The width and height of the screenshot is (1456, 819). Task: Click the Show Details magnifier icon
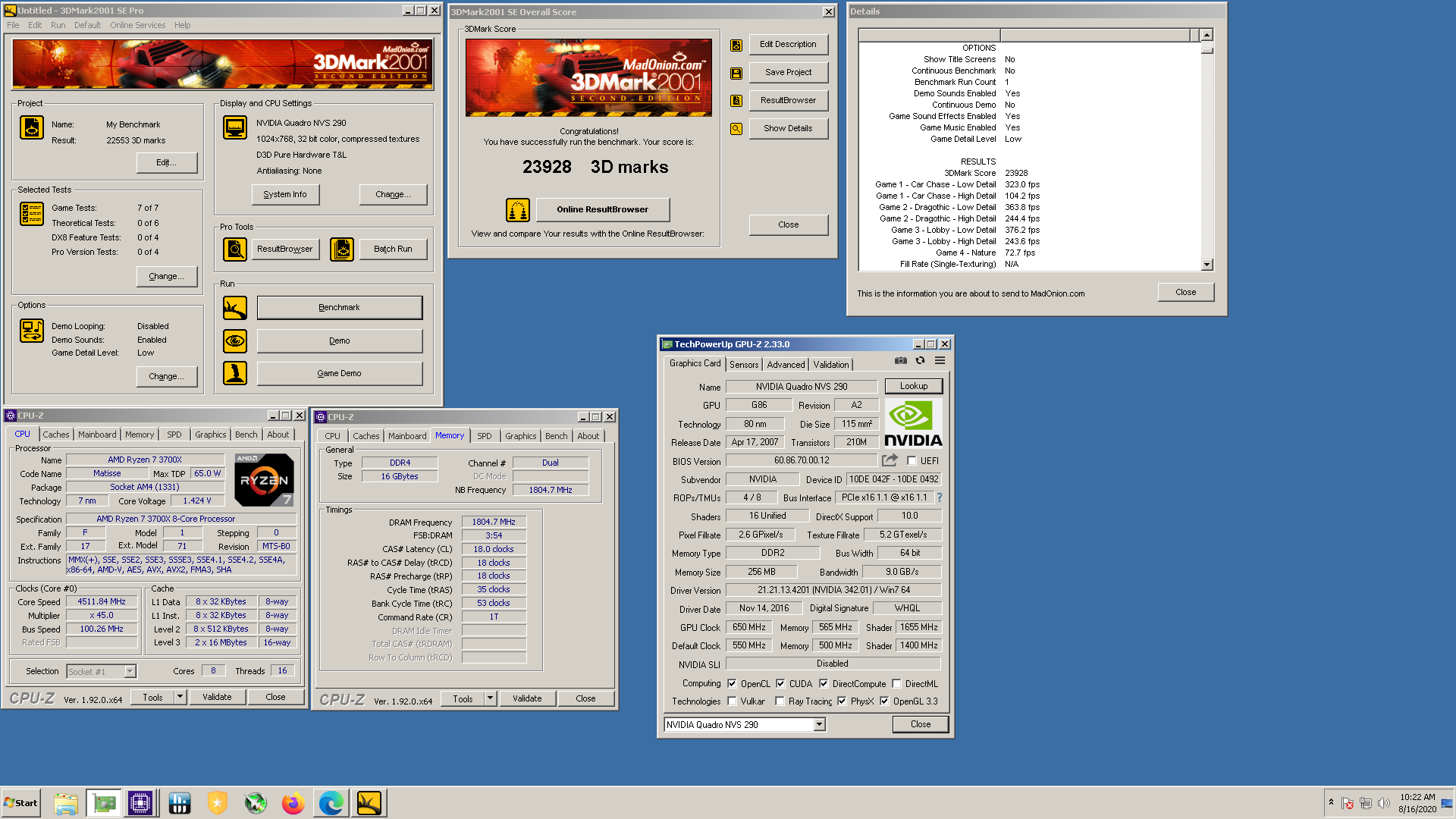tap(736, 129)
